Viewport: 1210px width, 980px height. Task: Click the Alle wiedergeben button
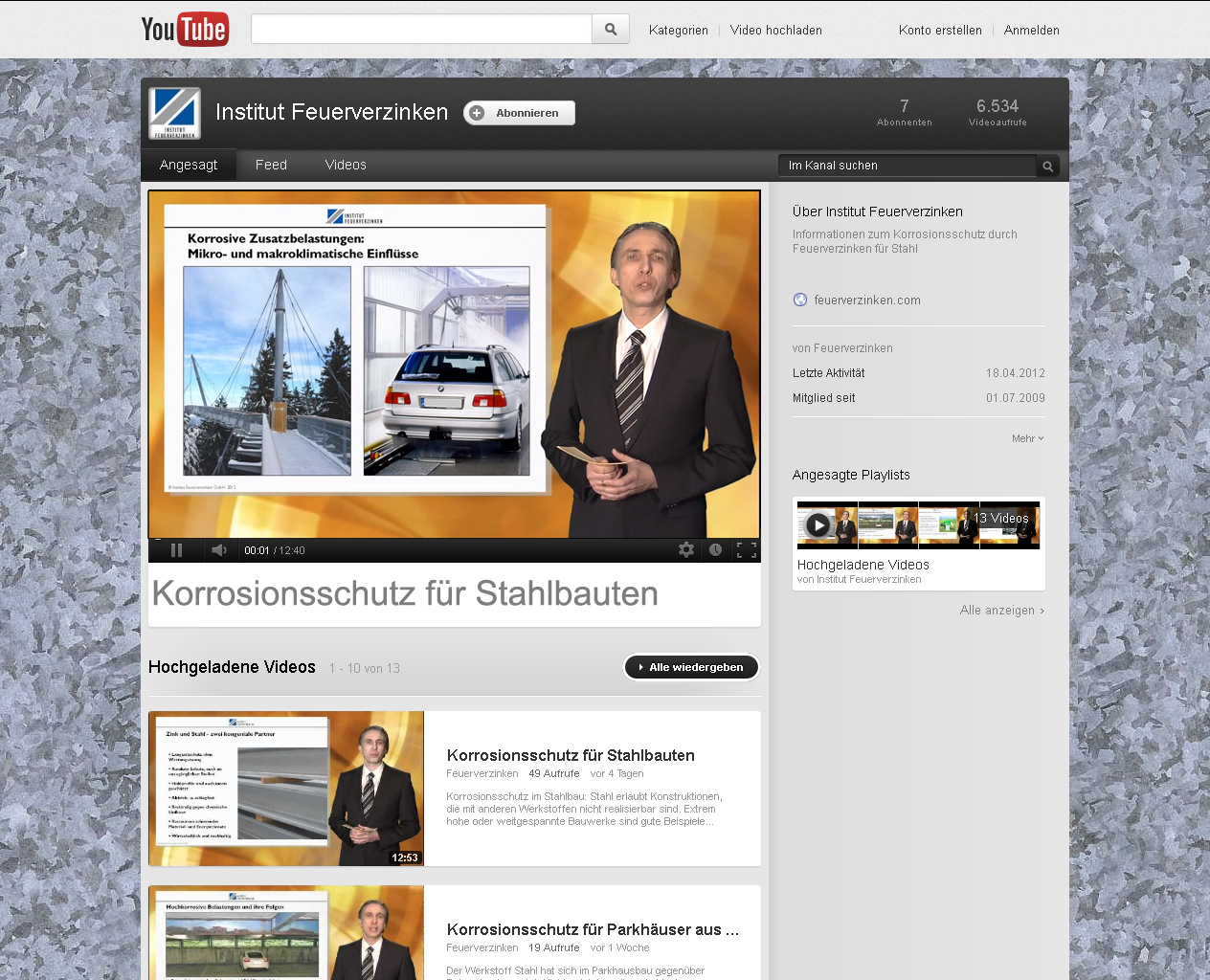pyautogui.click(x=691, y=667)
